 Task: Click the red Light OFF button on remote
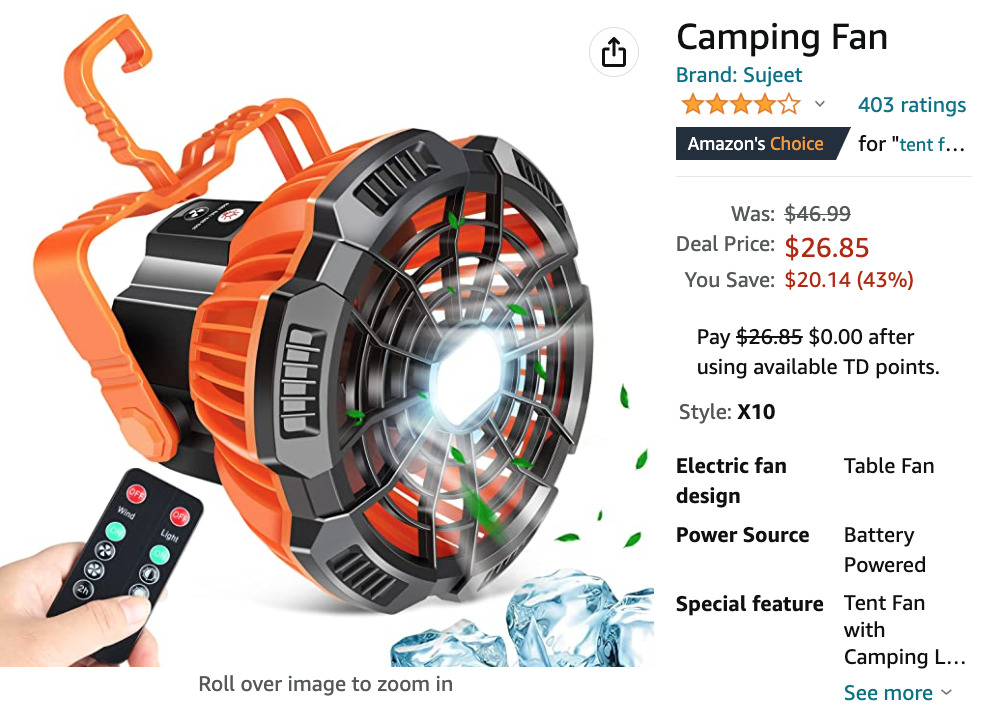[180, 516]
